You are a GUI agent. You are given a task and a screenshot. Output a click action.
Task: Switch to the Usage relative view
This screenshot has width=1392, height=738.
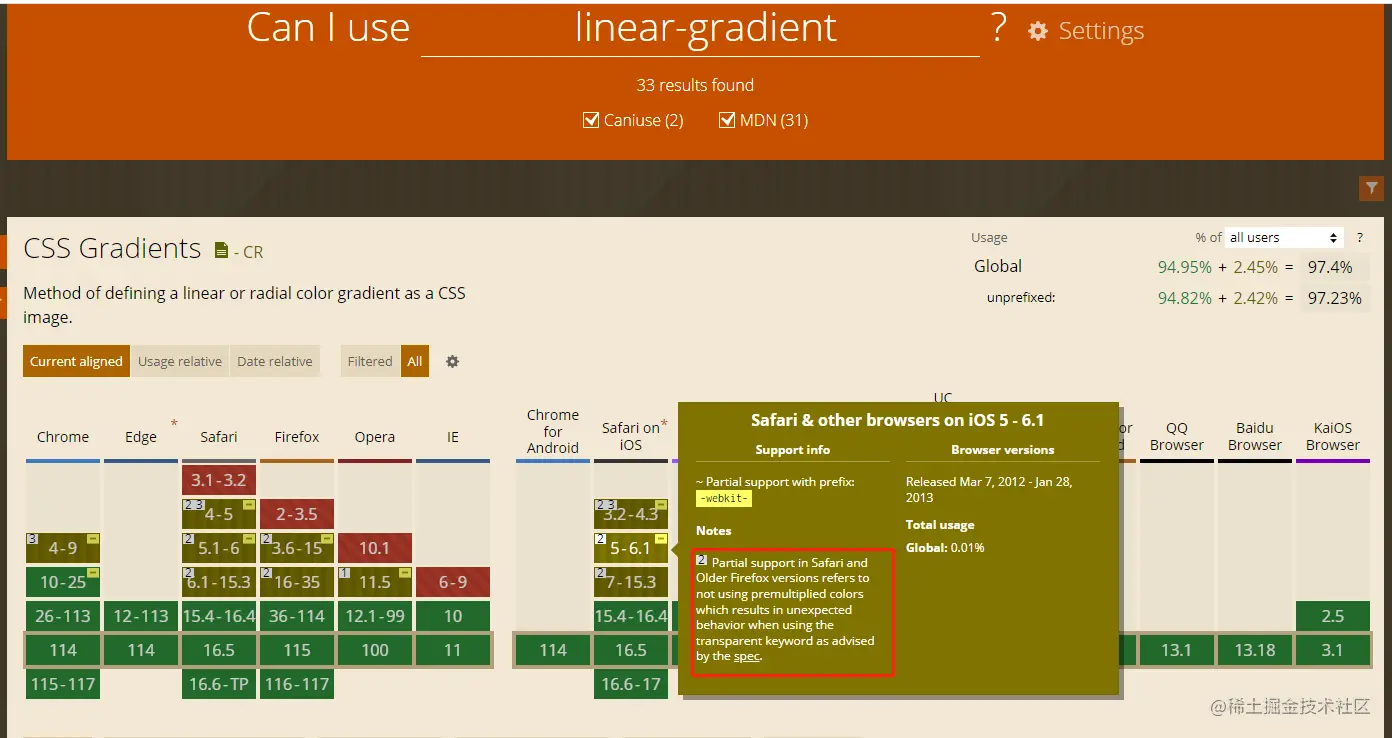coord(180,361)
